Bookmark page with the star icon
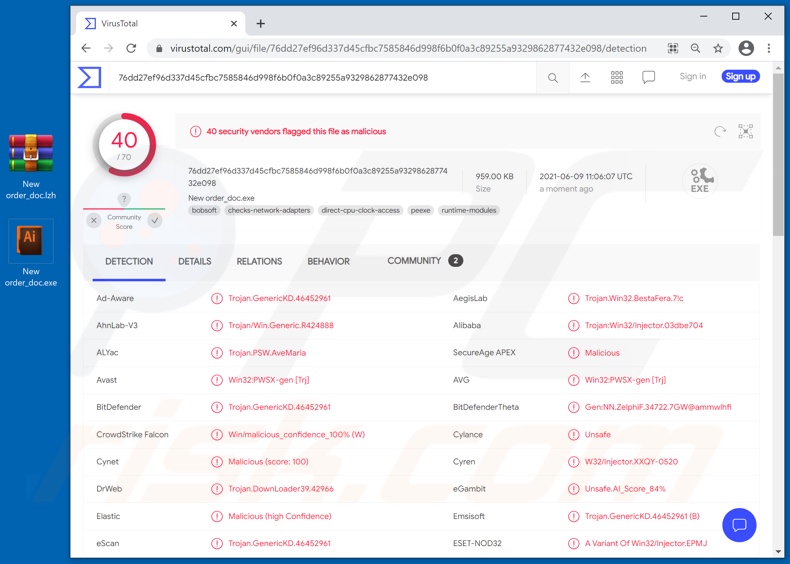 [x=718, y=48]
